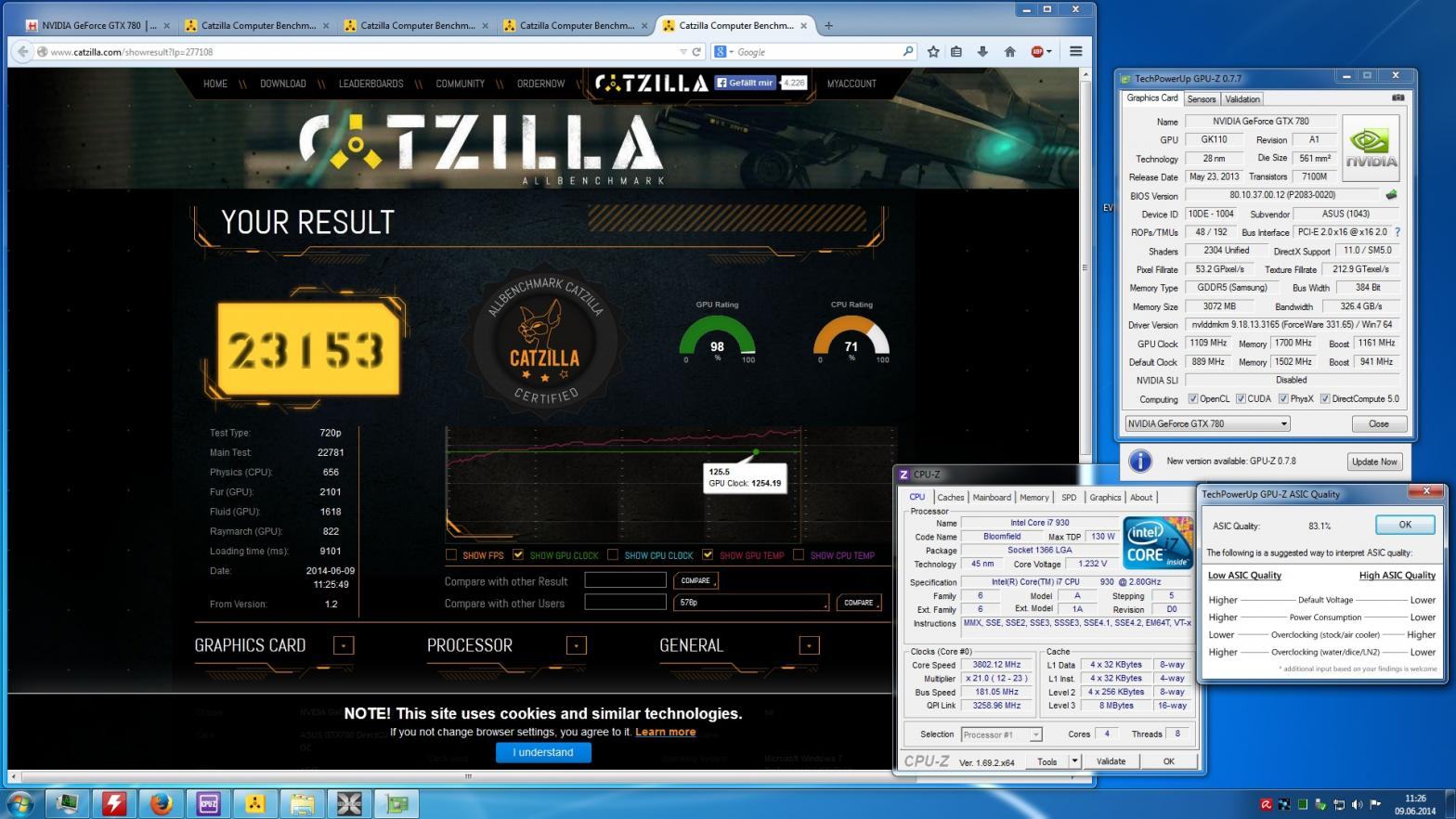Viewport: 1456px width, 819px height.
Task: Click the Compare with other Result field
Action: pyautogui.click(x=625, y=580)
